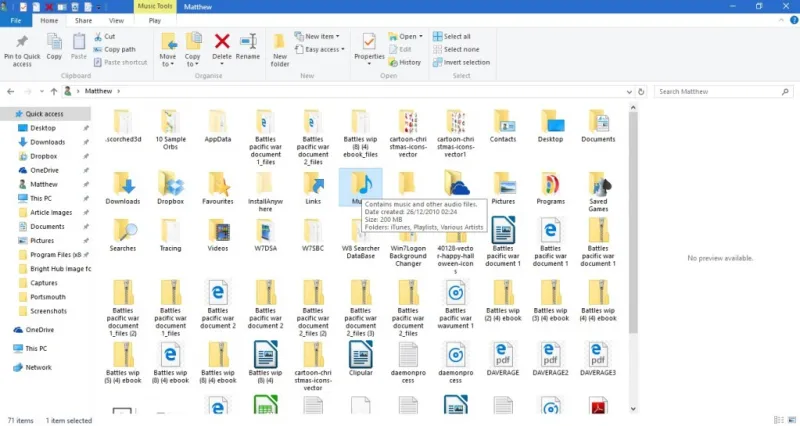Click Select all in the ribbon
Screen dimensions: 800x426
[x=456, y=36]
